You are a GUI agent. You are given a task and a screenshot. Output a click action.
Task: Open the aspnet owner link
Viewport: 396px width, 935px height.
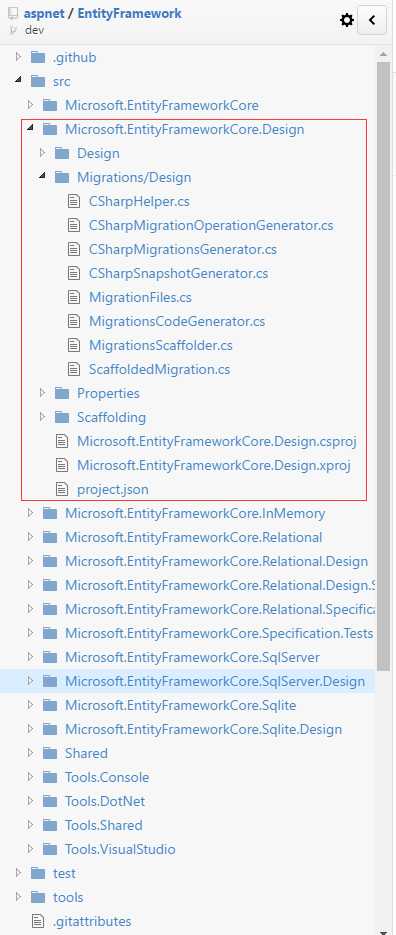[44, 13]
